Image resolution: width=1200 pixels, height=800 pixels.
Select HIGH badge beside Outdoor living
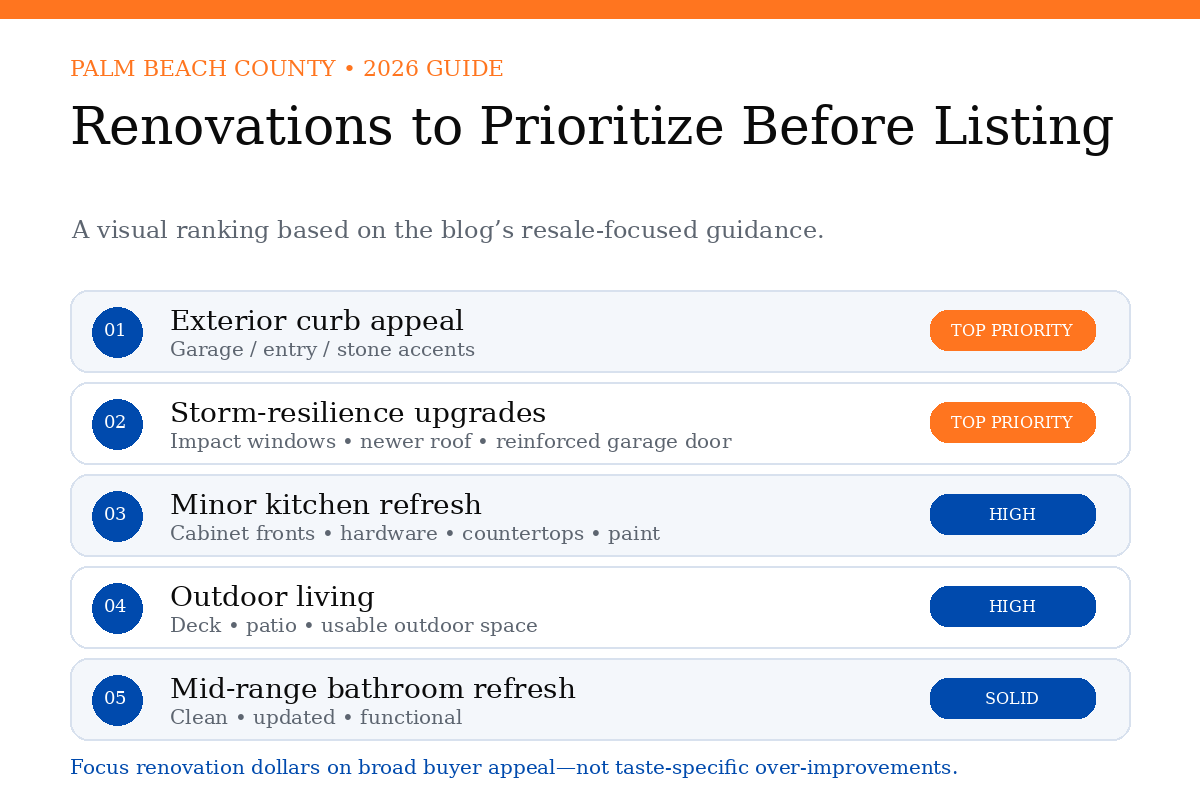coord(1013,607)
